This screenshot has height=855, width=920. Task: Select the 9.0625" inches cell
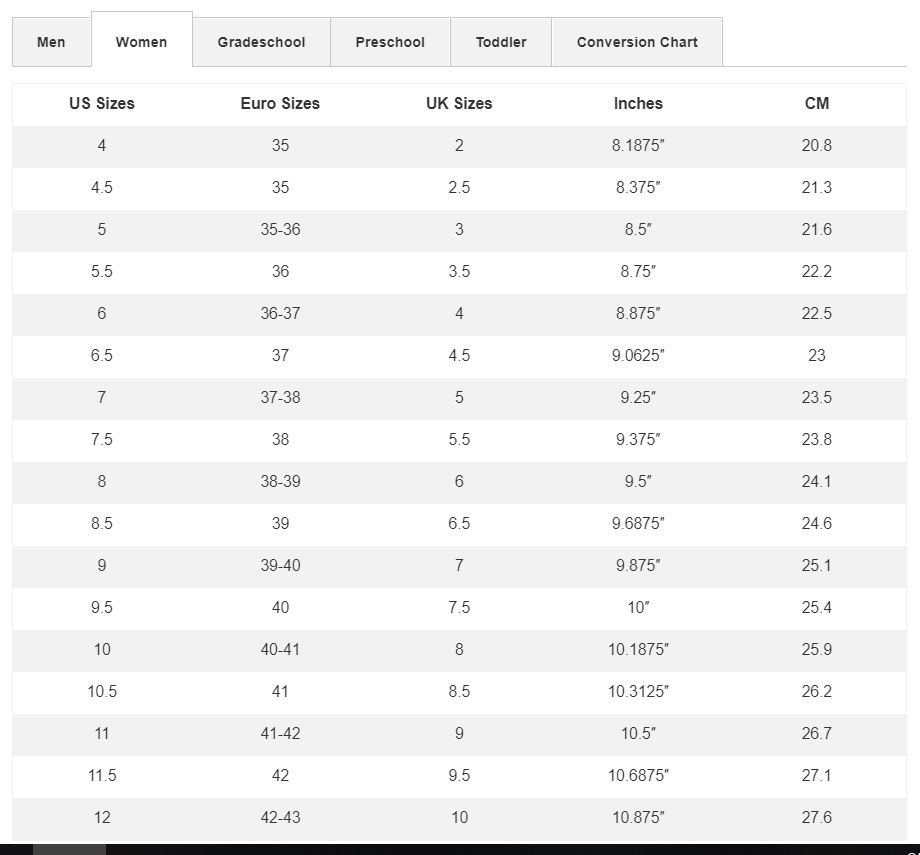[638, 356]
